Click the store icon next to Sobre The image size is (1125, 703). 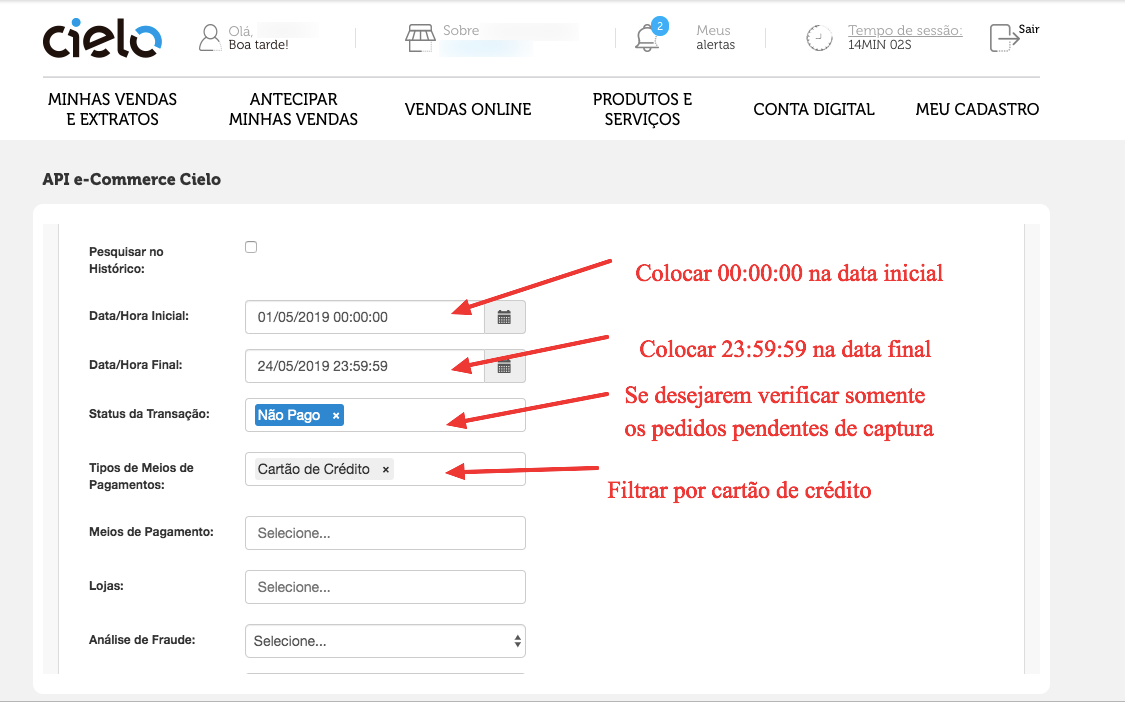(x=420, y=38)
